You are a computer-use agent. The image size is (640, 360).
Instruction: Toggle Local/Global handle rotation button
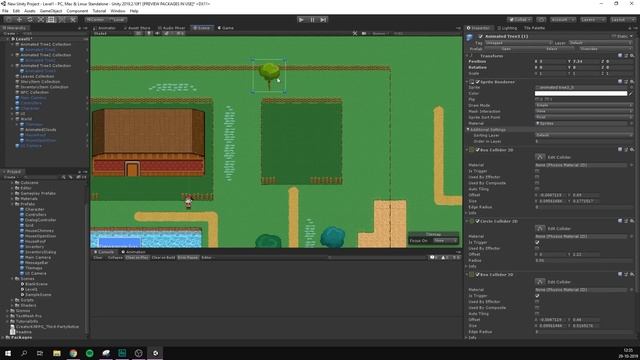pyautogui.click(x=117, y=20)
